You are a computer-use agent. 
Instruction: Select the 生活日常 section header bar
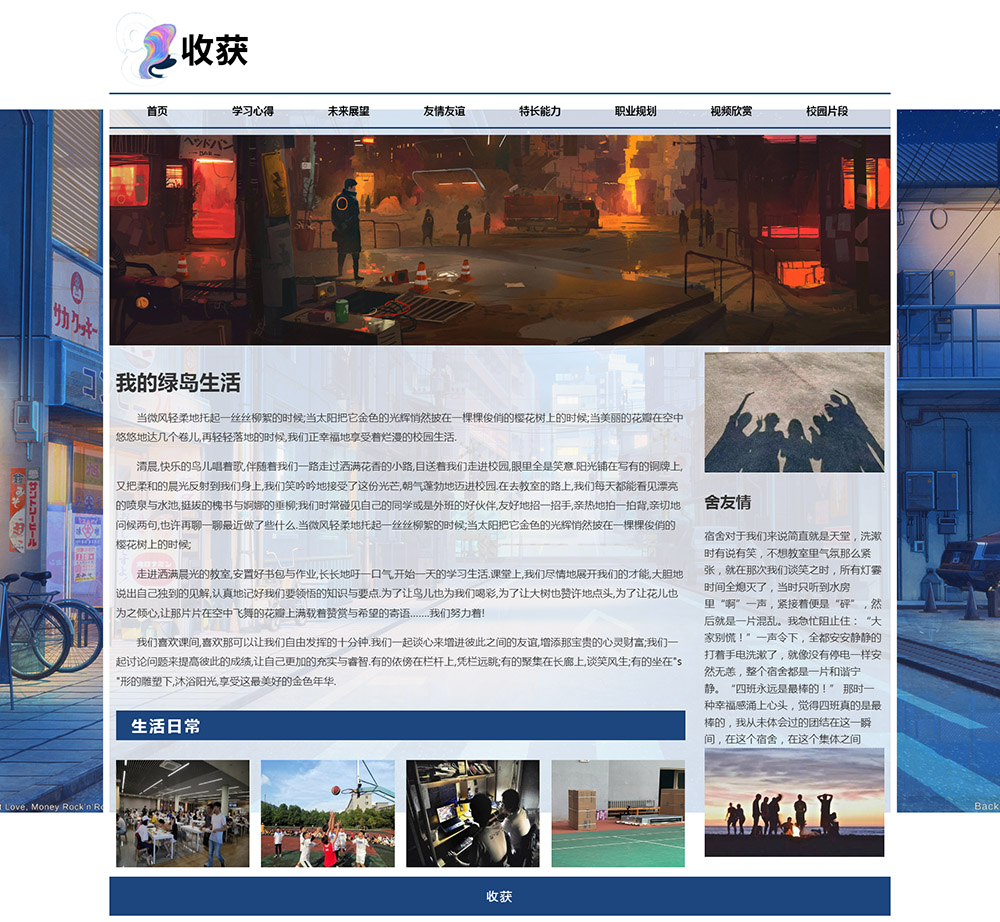point(401,726)
